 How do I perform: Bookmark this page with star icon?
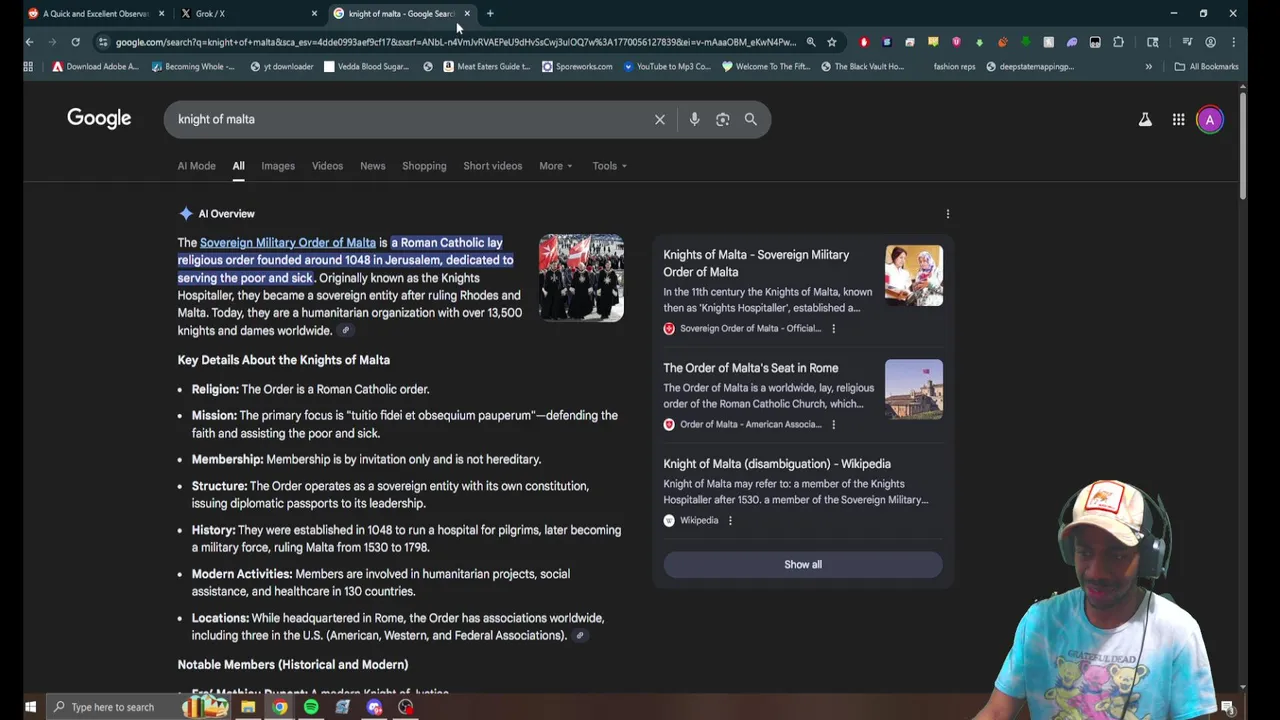831,42
